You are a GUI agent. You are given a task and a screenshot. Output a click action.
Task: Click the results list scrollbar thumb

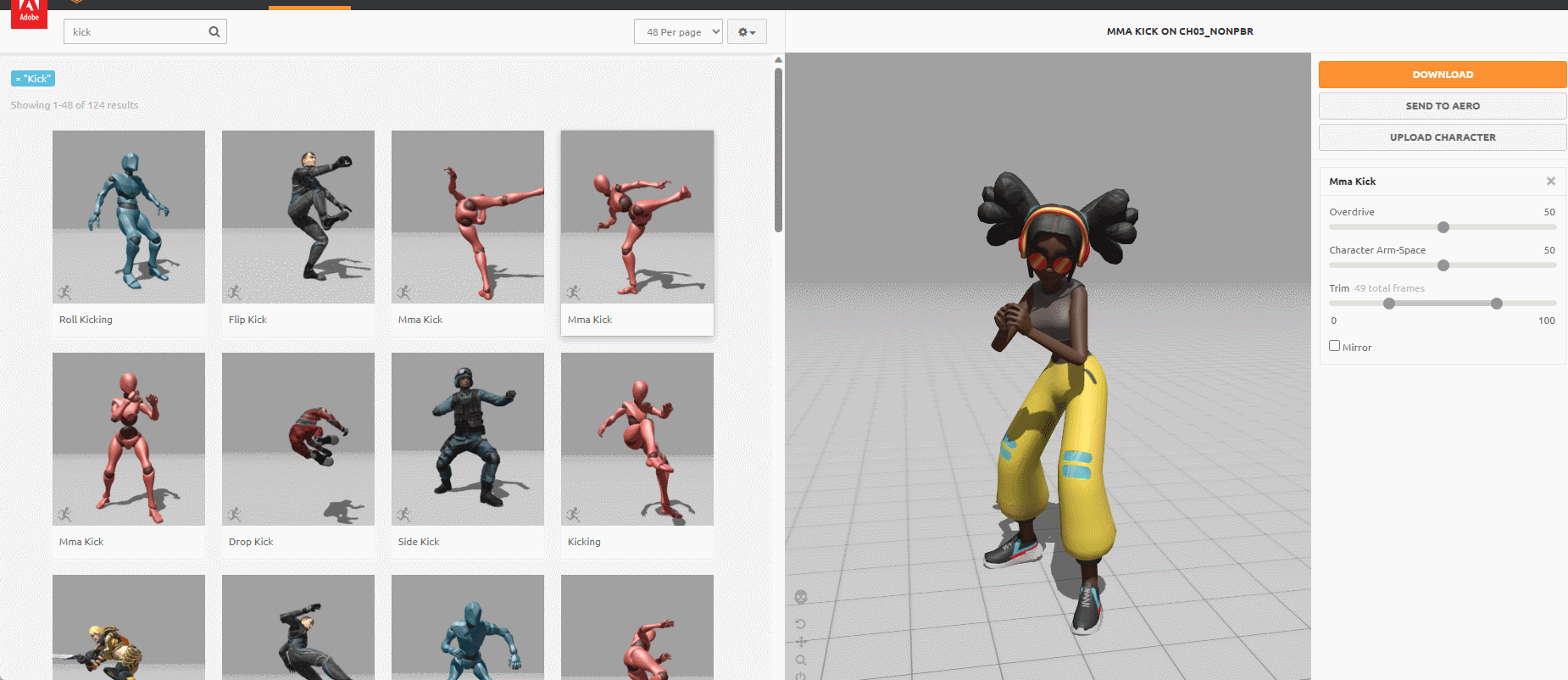pos(778,149)
